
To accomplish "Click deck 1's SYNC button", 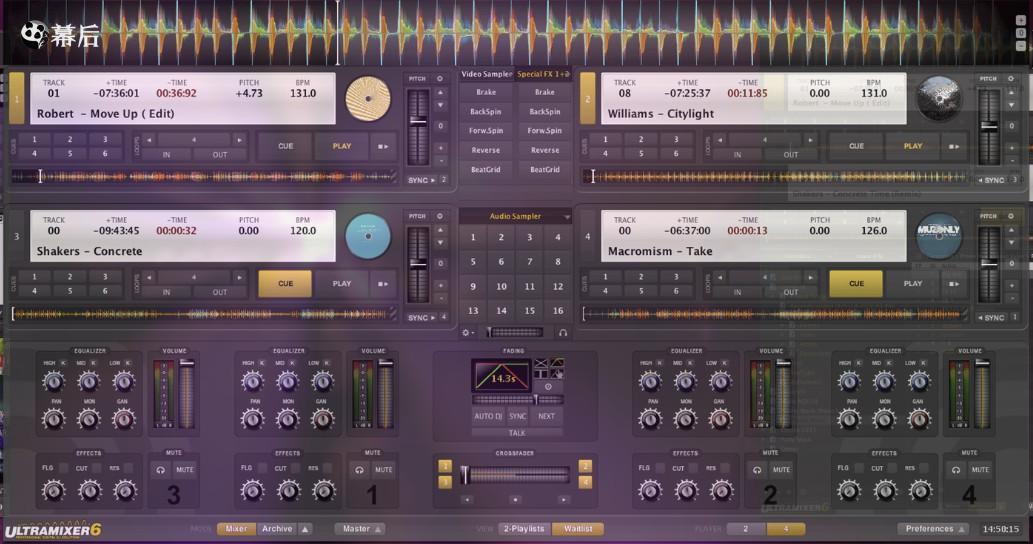I will [x=422, y=180].
